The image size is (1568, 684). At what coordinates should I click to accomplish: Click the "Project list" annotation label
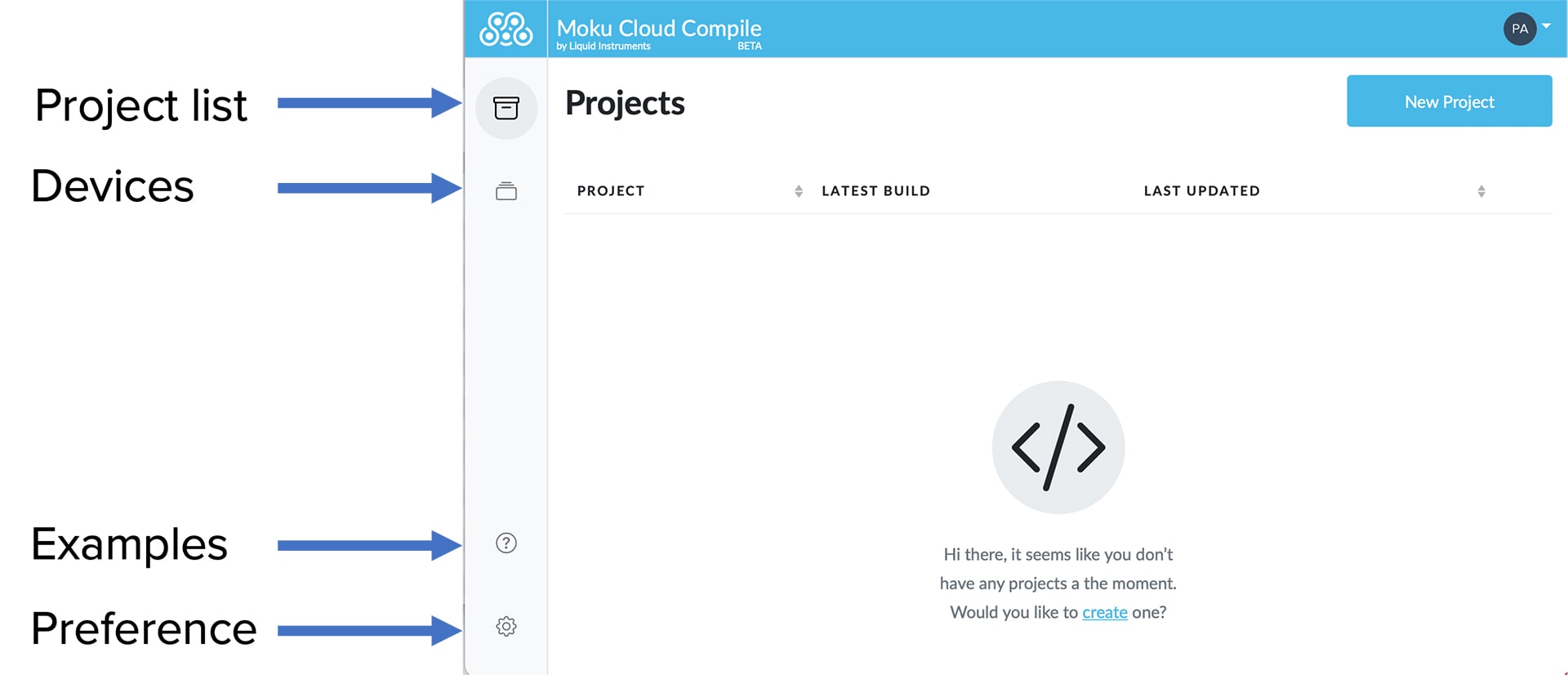tap(140, 105)
